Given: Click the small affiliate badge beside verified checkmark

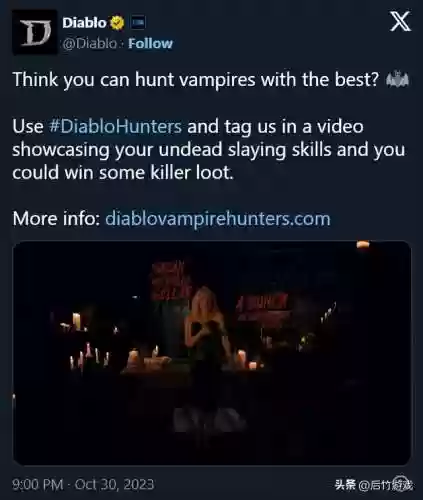Looking at the screenshot, I should point(137,22).
